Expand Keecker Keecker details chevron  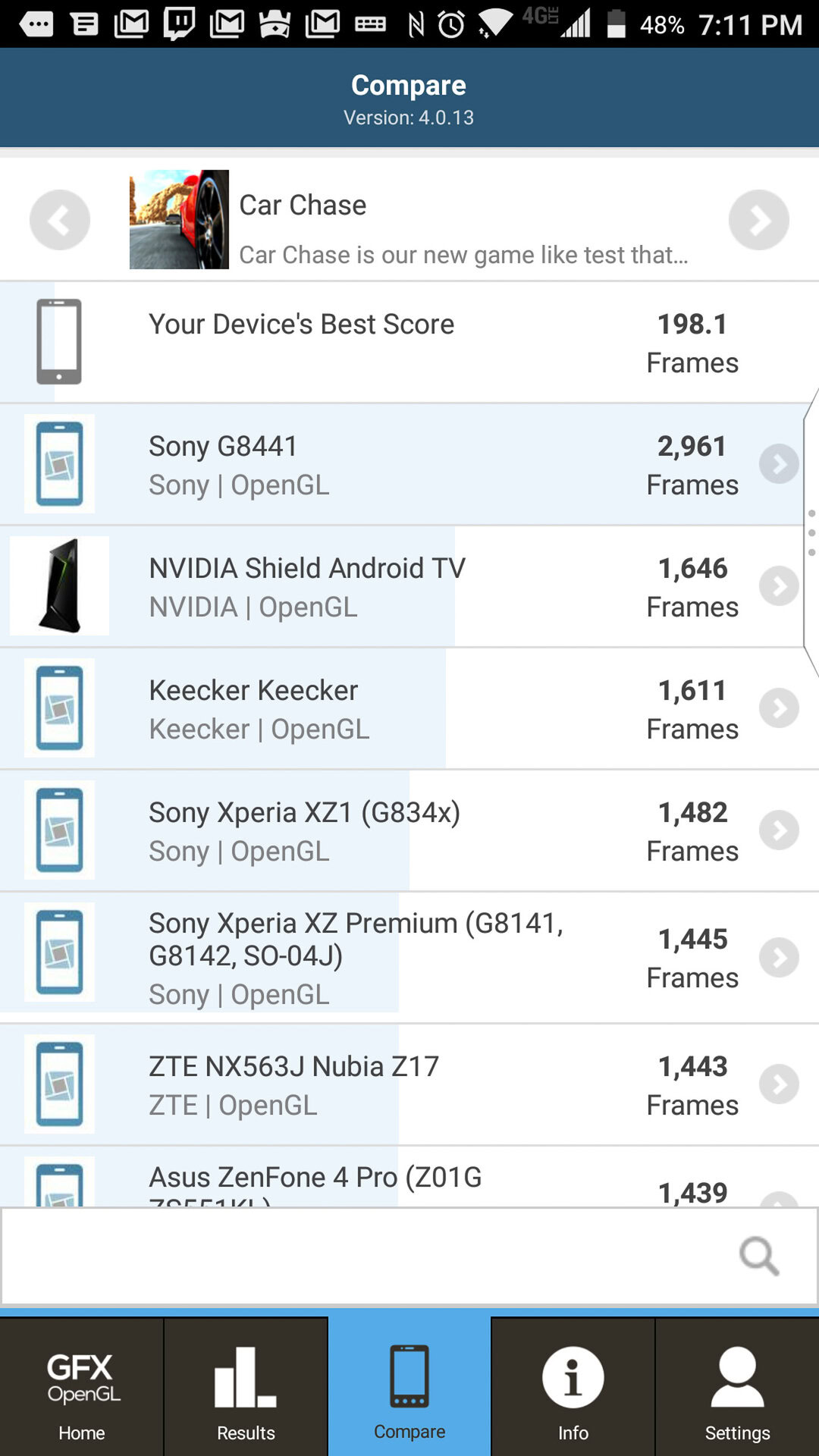click(x=779, y=708)
